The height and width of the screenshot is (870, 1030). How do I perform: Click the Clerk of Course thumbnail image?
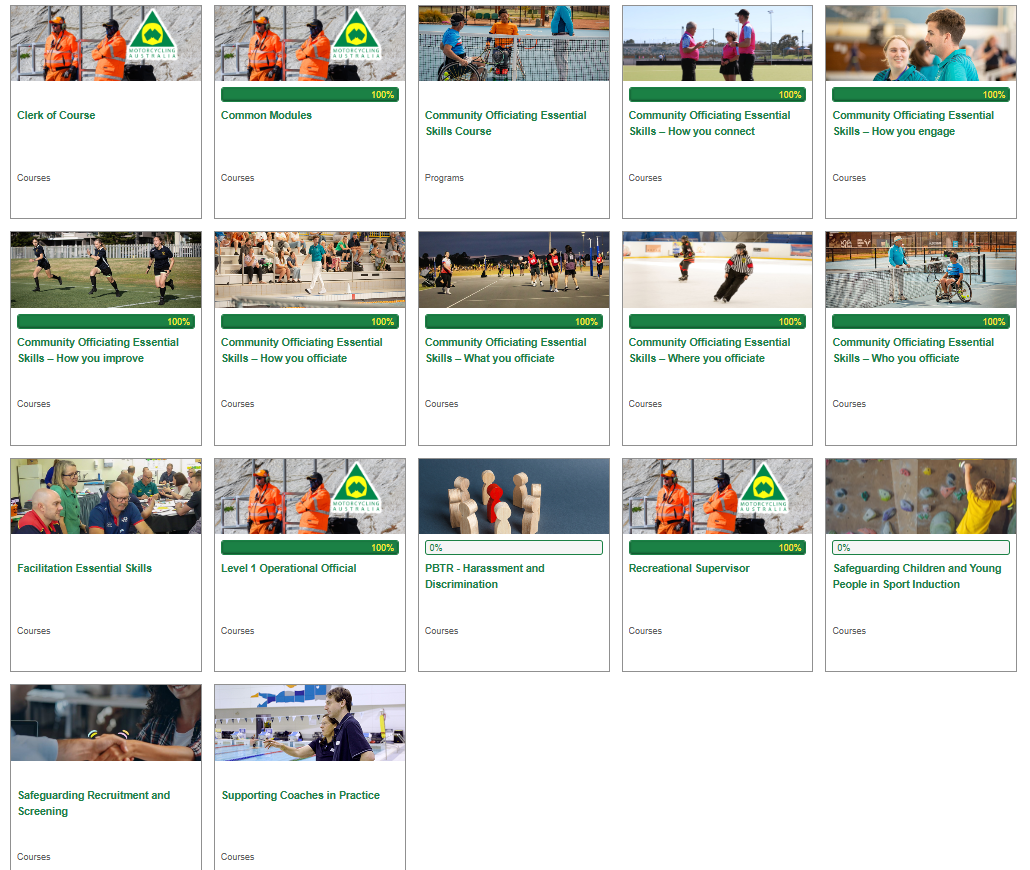[x=106, y=43]
